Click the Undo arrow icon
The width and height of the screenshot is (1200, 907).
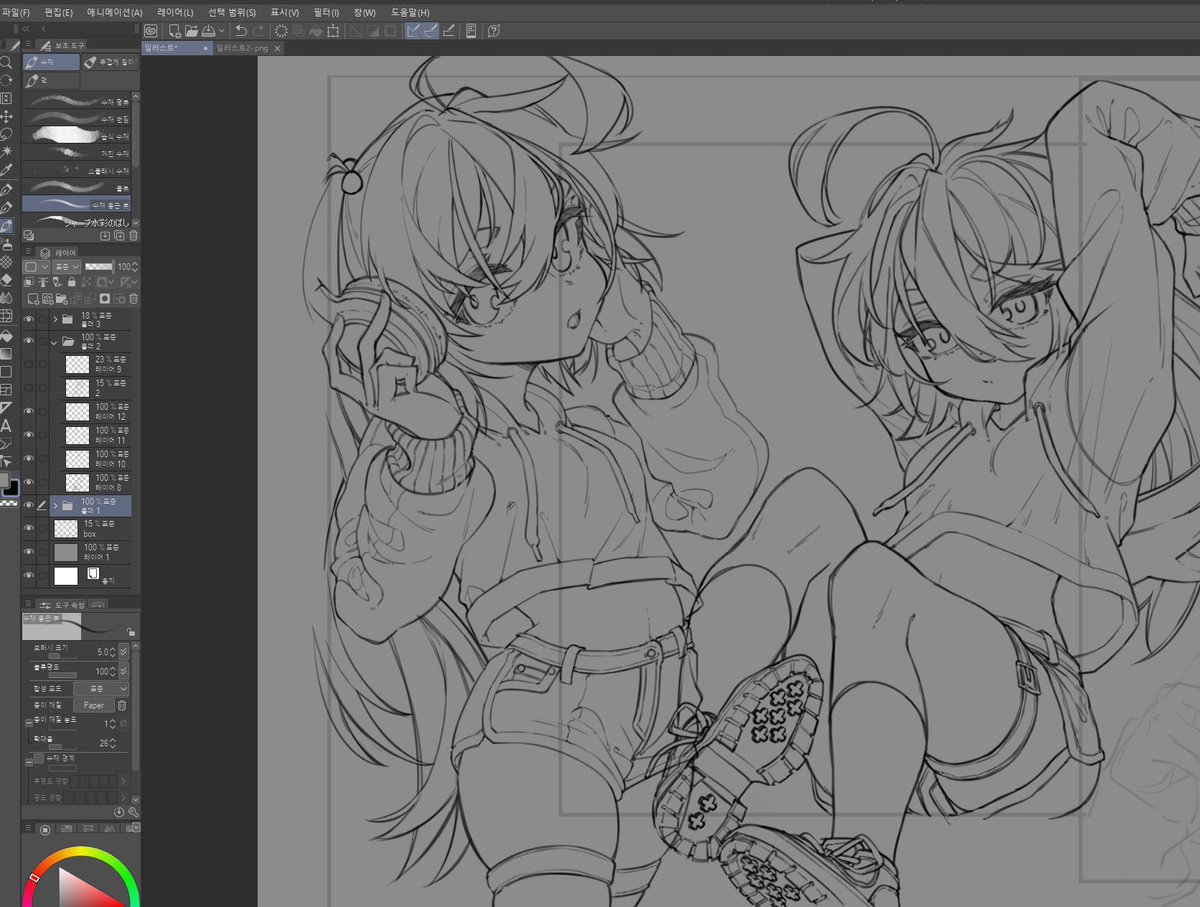pyautogui.click(x=241, y=31)
